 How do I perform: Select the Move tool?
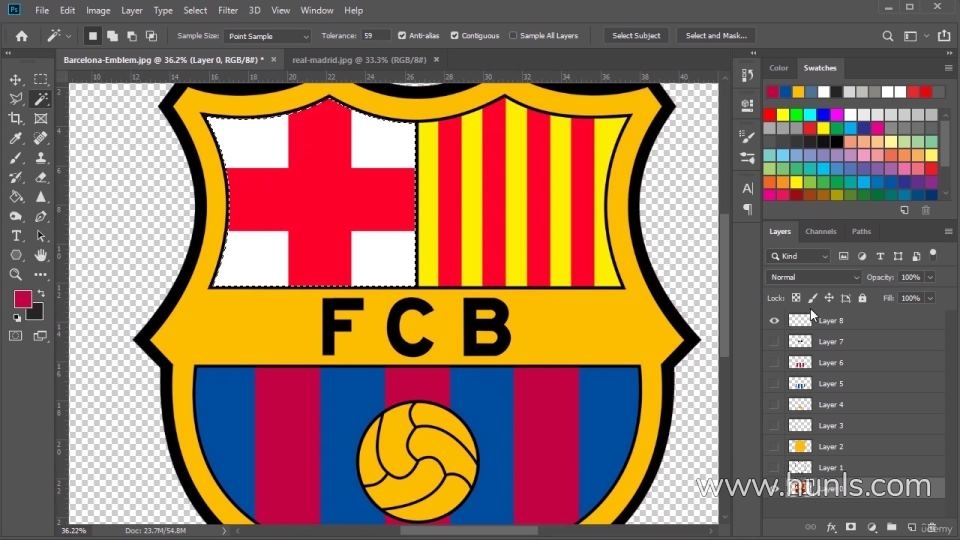point(16,80)
